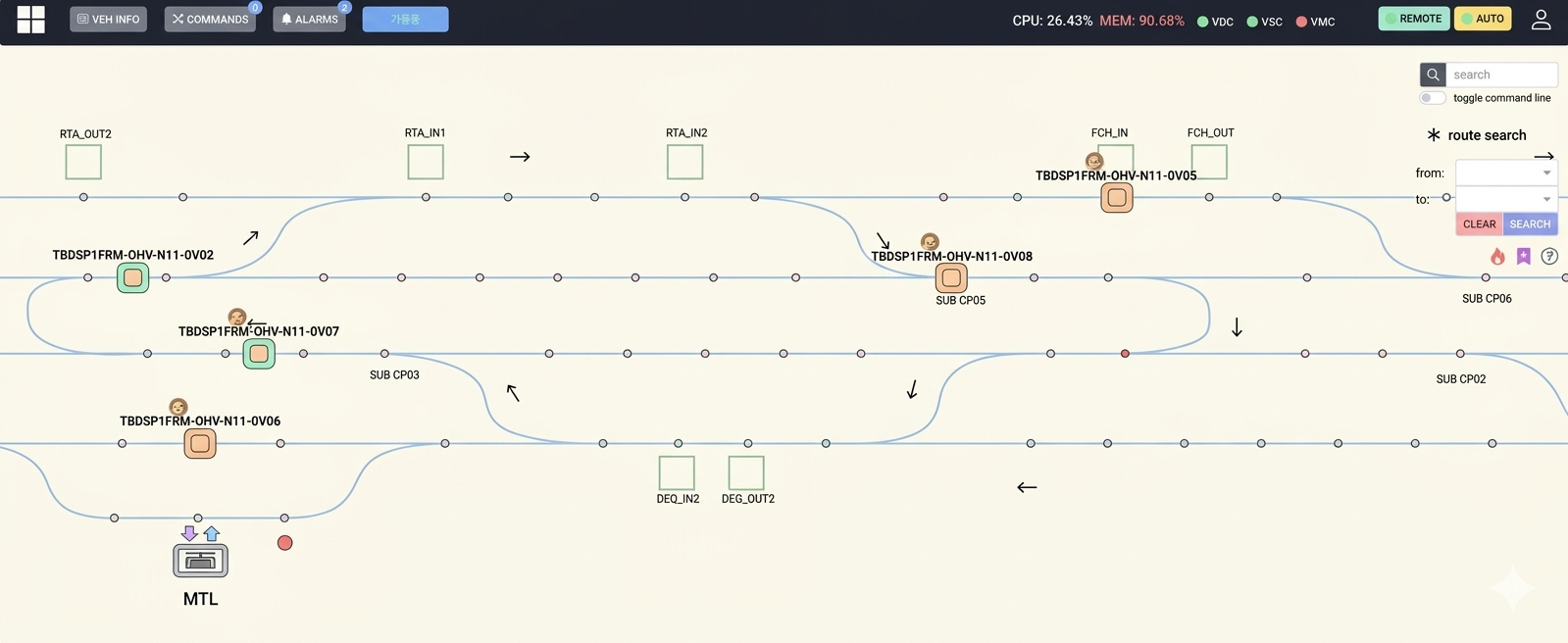The height and width of the screenshot is (643, 1568).
Task: Click the magnifier search icon
Action: [1433, 74]
